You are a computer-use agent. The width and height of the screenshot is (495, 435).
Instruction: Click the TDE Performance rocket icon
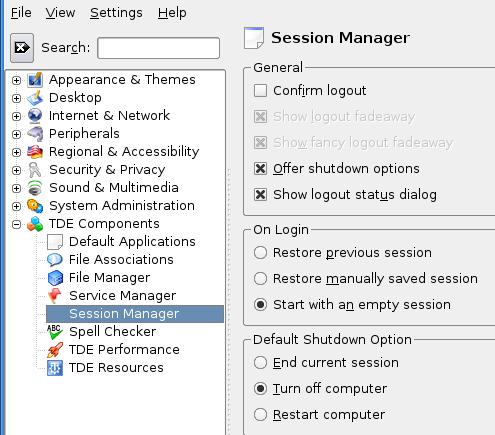[x=55, y=350]
